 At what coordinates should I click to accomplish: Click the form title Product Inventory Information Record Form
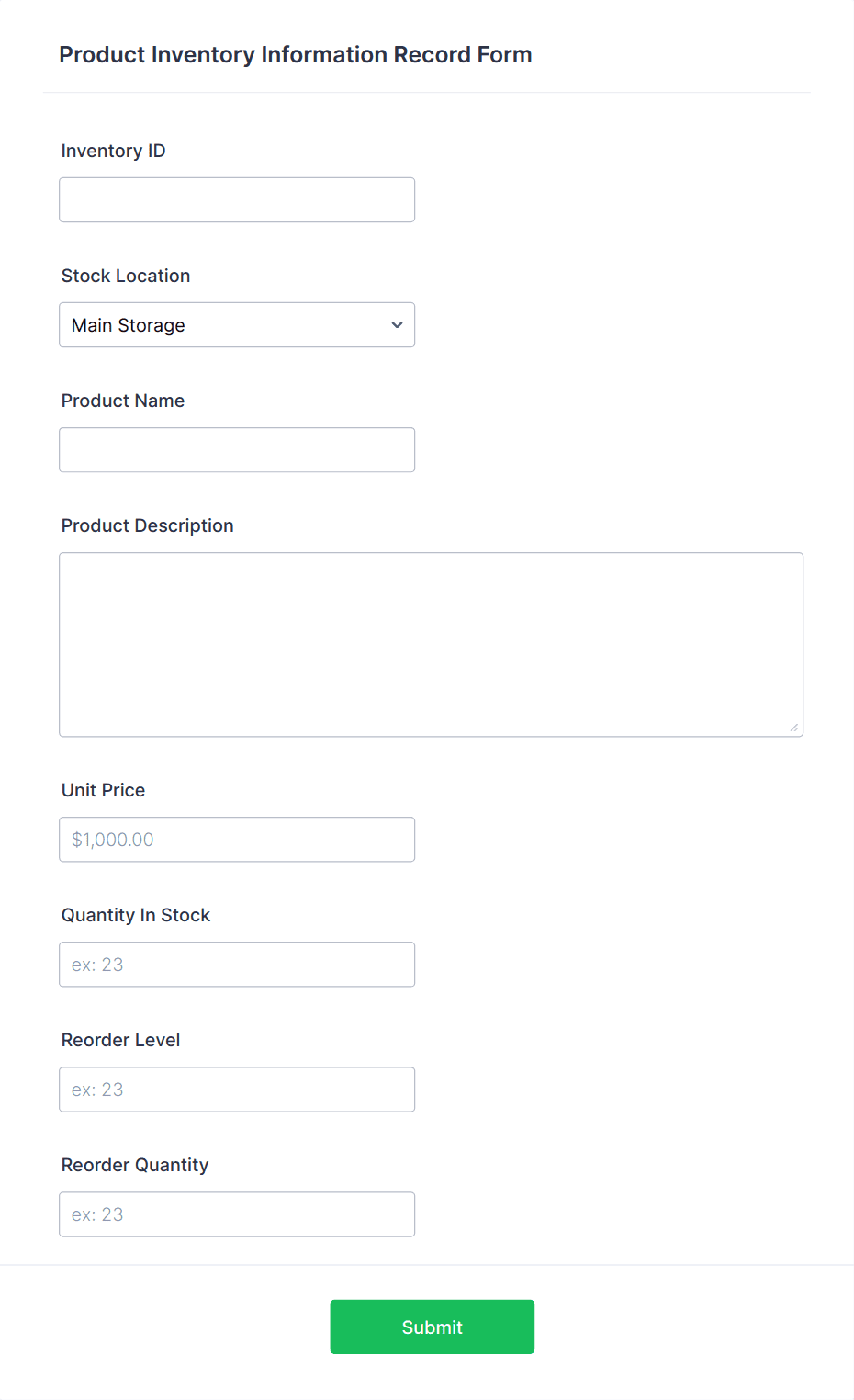pos(296,54)
